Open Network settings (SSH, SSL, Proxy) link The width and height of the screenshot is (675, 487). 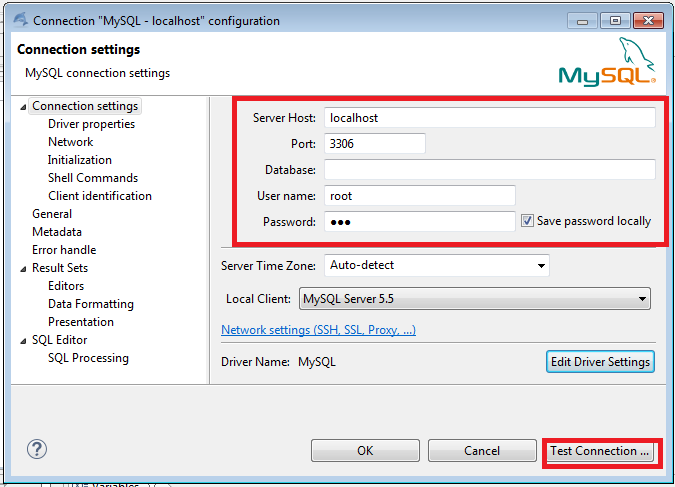pos(319,330)
